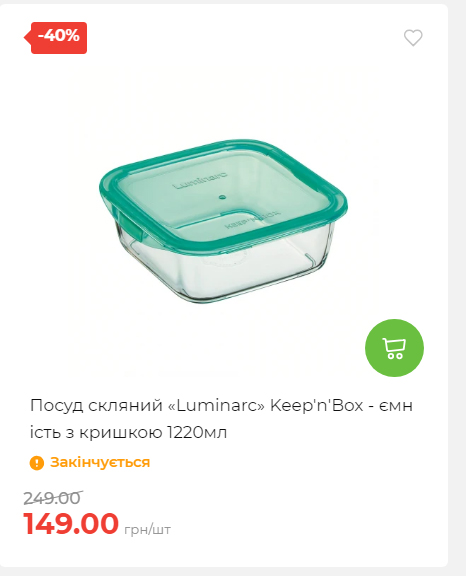Image resolution: width=466 pixels, height=576 pixels.
Task: Click the white cart glyph in the green circle
Action: click(x=394, y=348)
